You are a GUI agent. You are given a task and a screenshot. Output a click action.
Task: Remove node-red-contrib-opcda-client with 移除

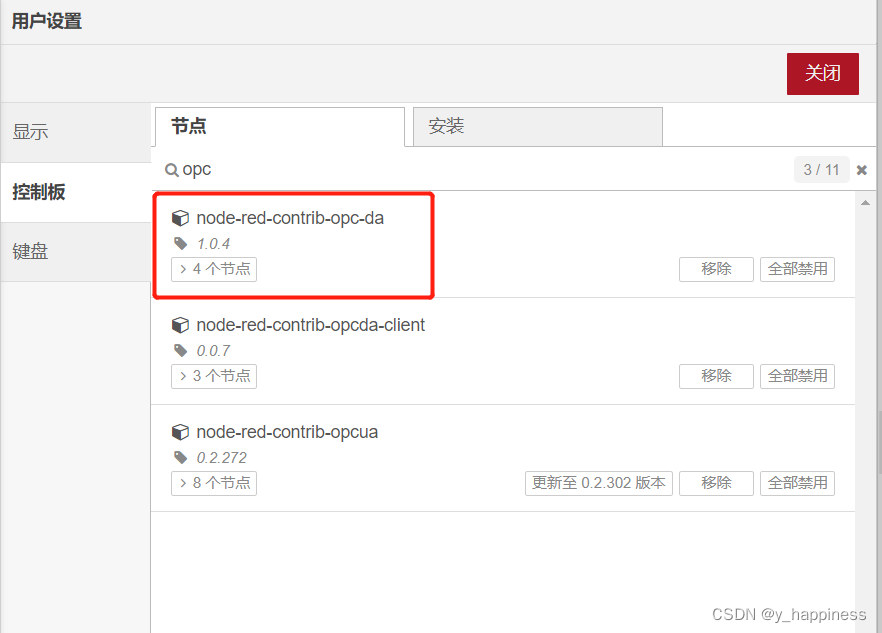(x=716, y=376)
